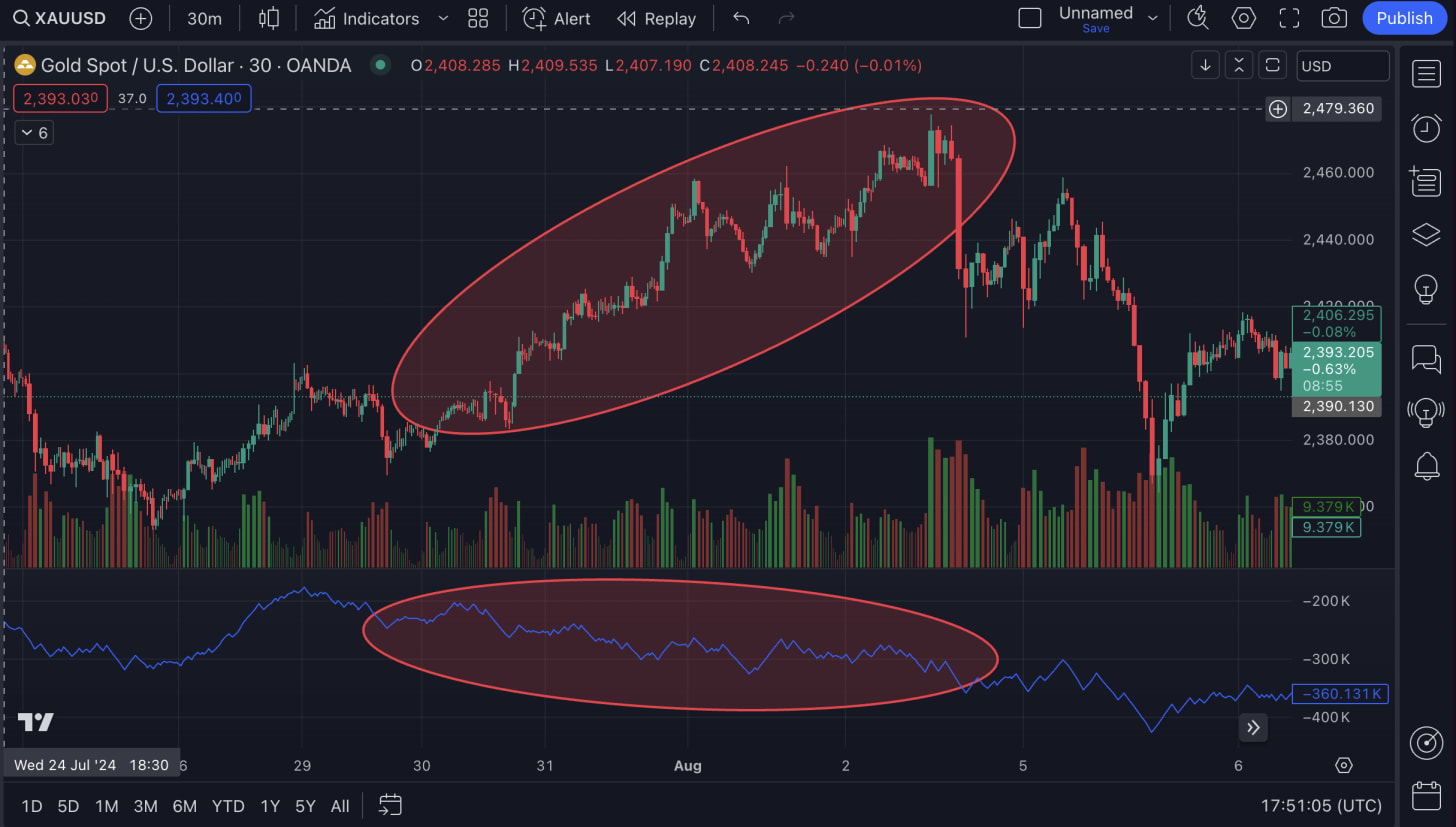Screen dimensions: 1456x827
Task: Change the USD currency selector
Action: coord(1343,66)
